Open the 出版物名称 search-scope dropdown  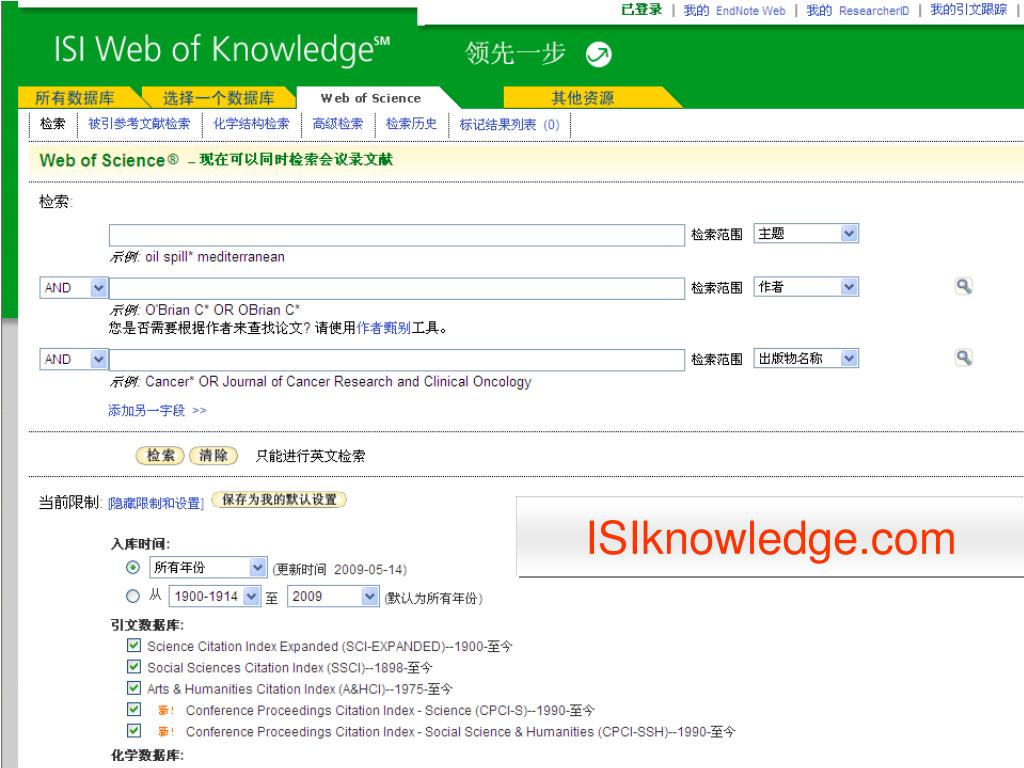(806, 359)
